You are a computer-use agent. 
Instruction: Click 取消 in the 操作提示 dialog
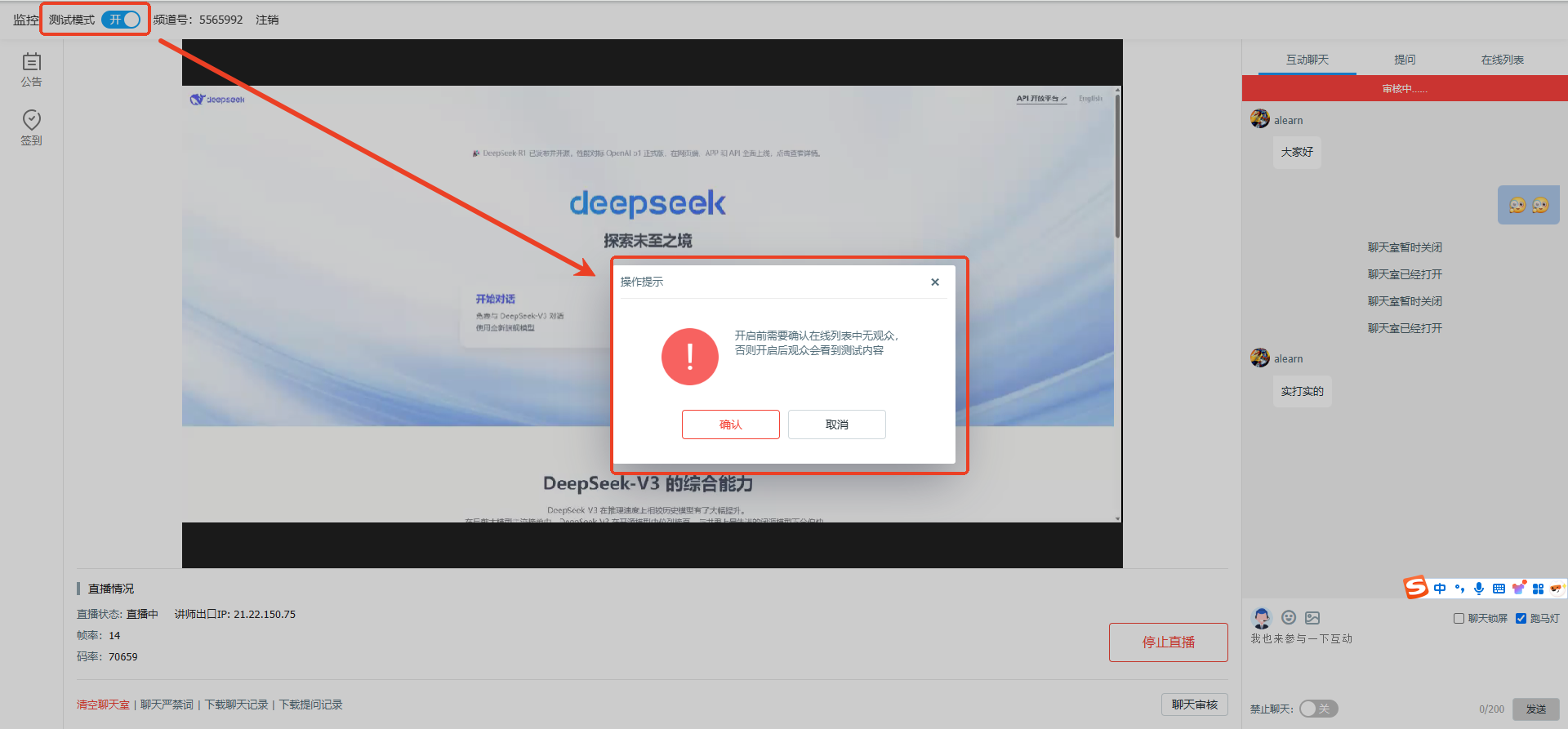837,425
